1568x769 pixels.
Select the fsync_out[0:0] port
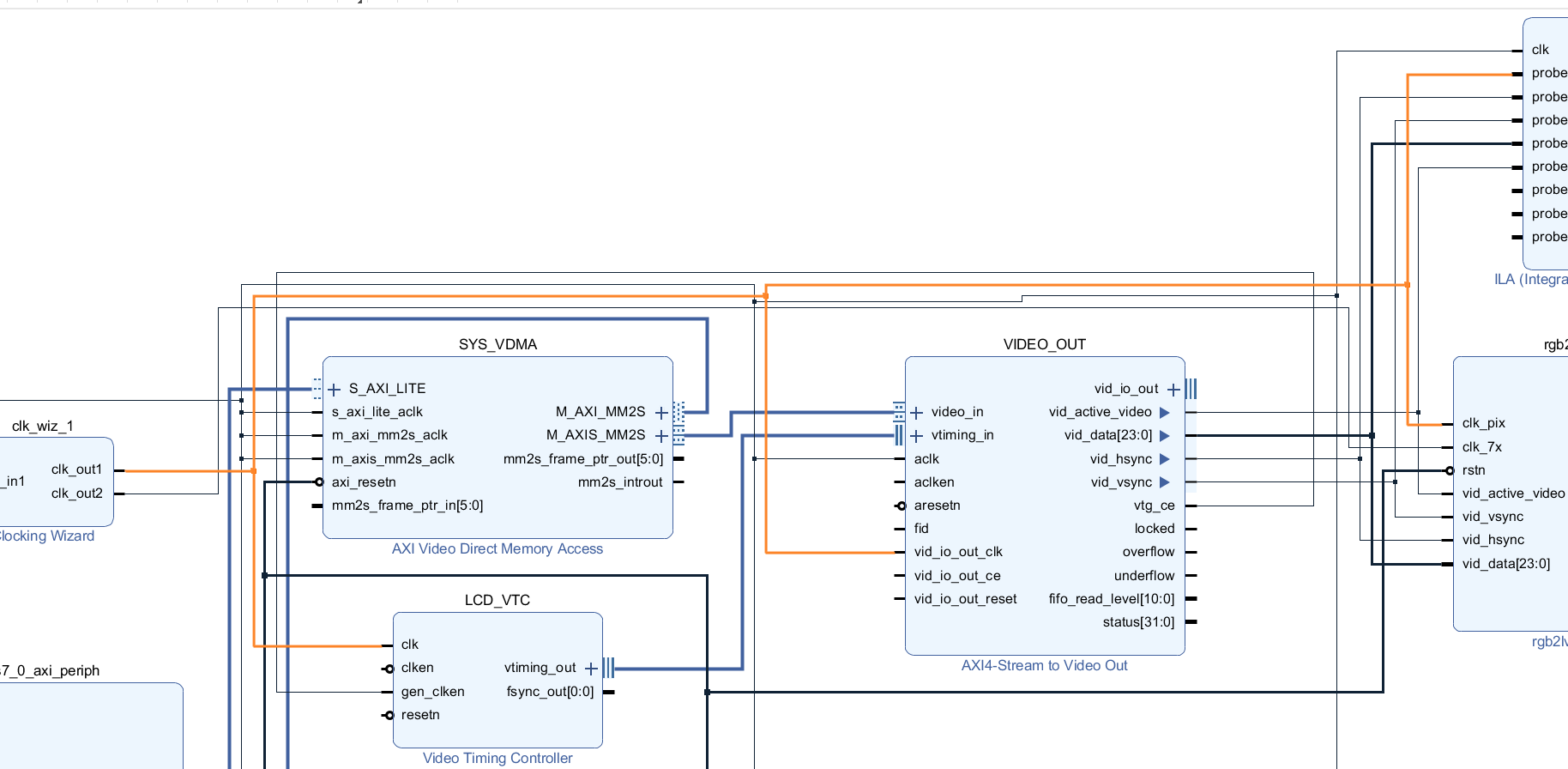(x=550, y=692)
